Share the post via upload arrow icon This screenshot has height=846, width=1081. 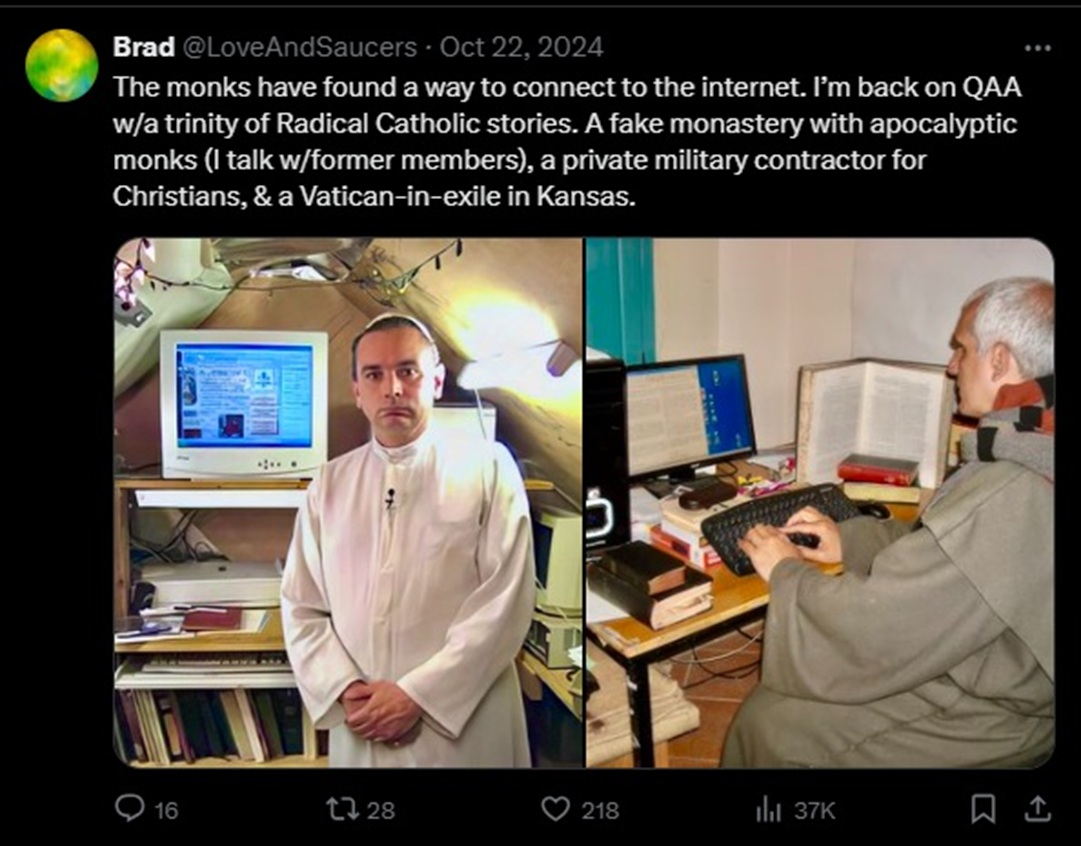[x=1036, y=808]
